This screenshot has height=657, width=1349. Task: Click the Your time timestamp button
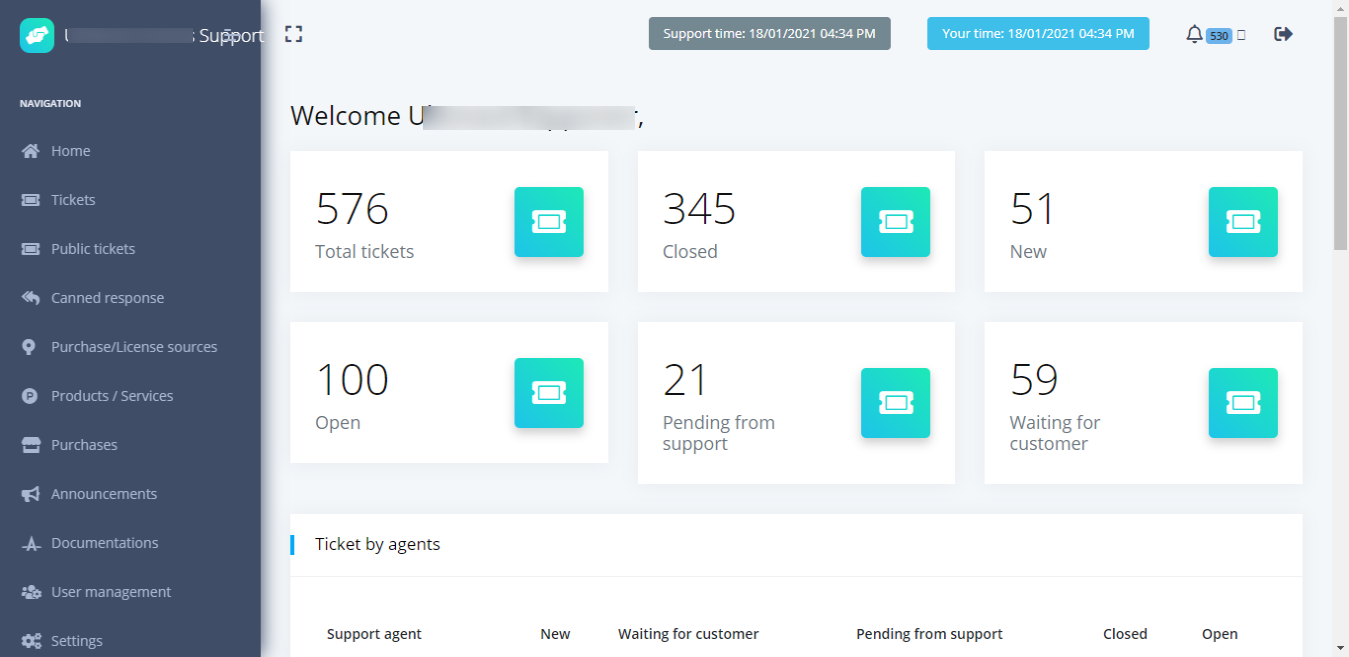(x=1037, y=33)
